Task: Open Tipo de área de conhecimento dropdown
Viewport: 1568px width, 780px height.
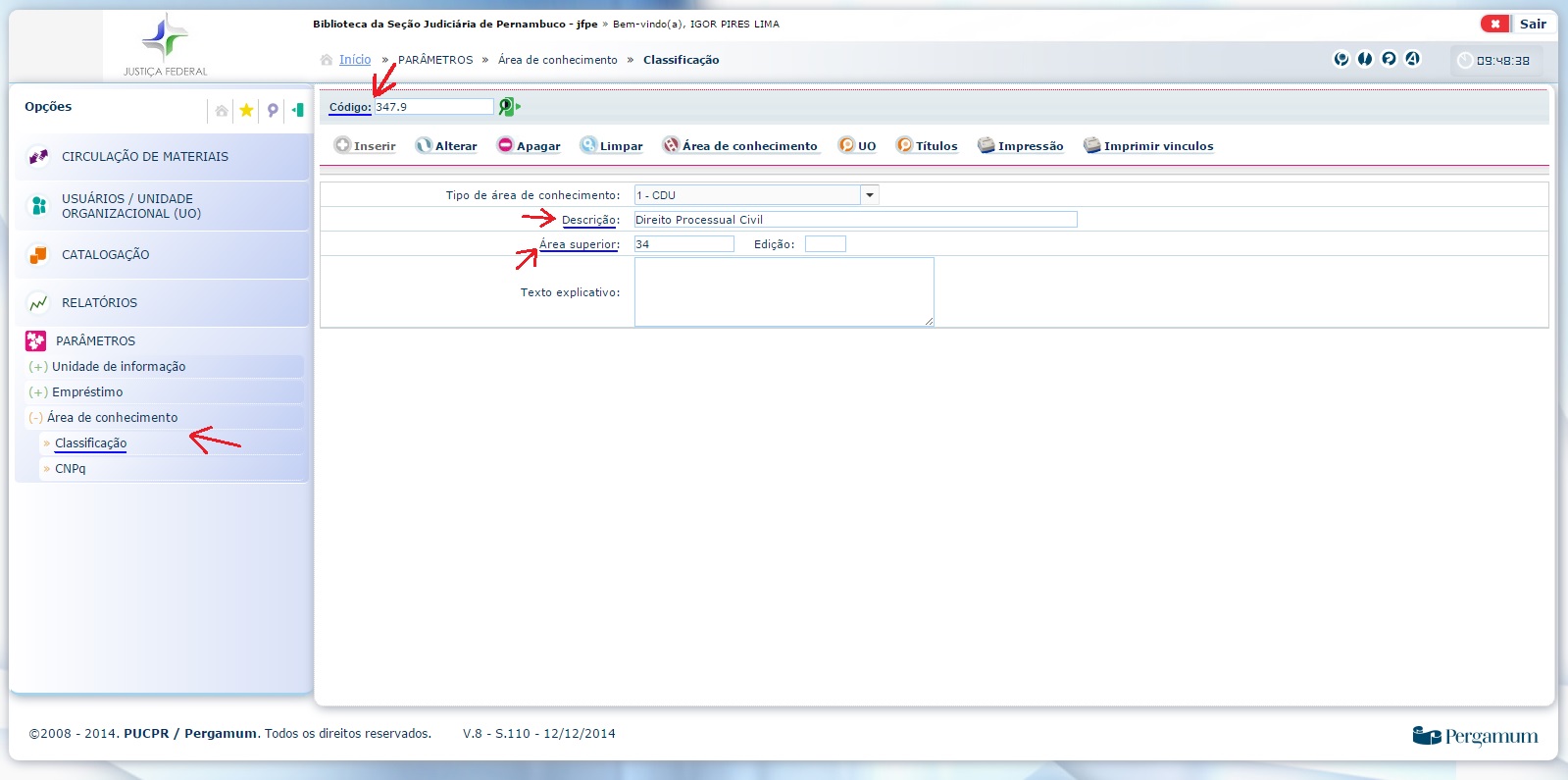Action: tap(869, 195)
